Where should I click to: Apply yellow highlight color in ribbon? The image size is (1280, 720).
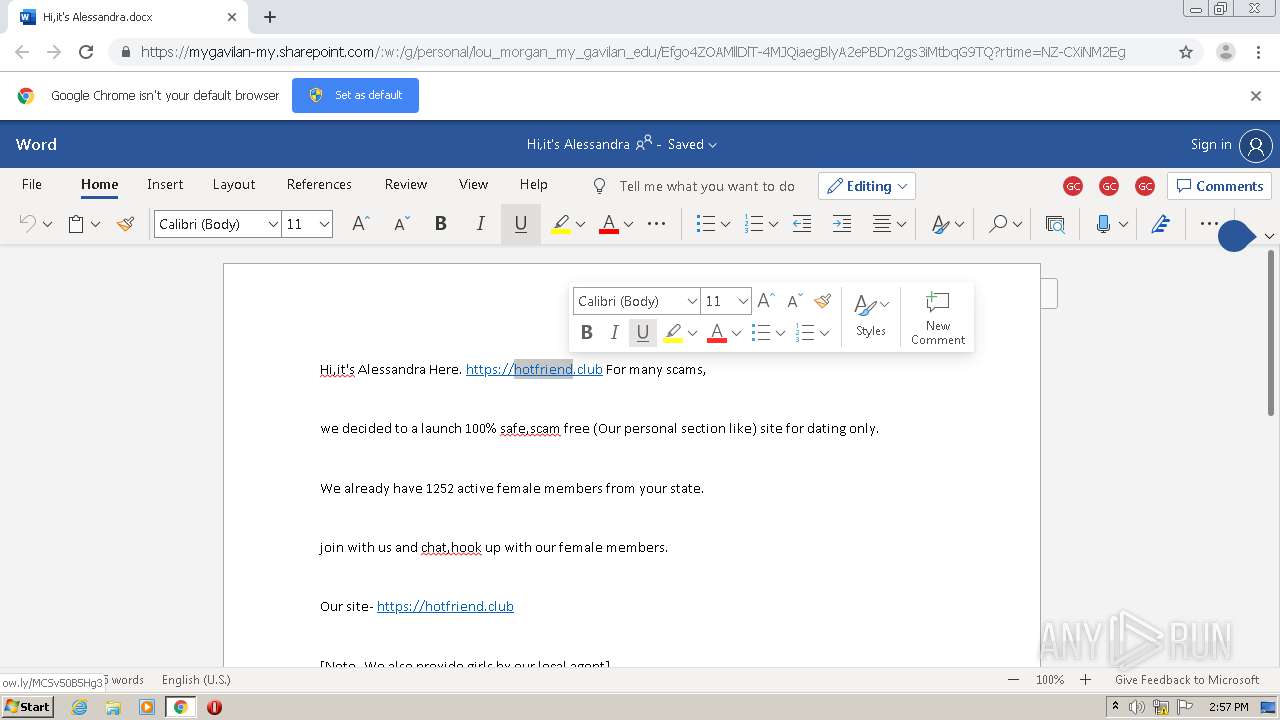point(561,224)
